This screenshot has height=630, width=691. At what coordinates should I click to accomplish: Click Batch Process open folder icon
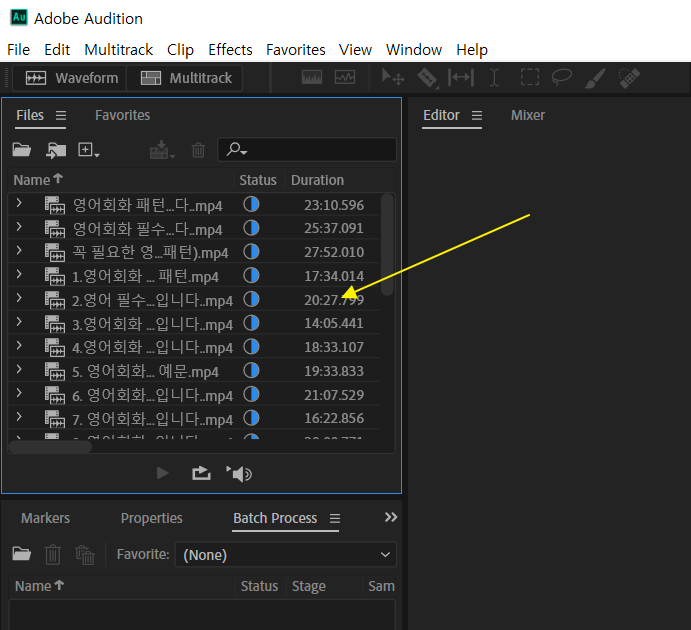point(21,554)
